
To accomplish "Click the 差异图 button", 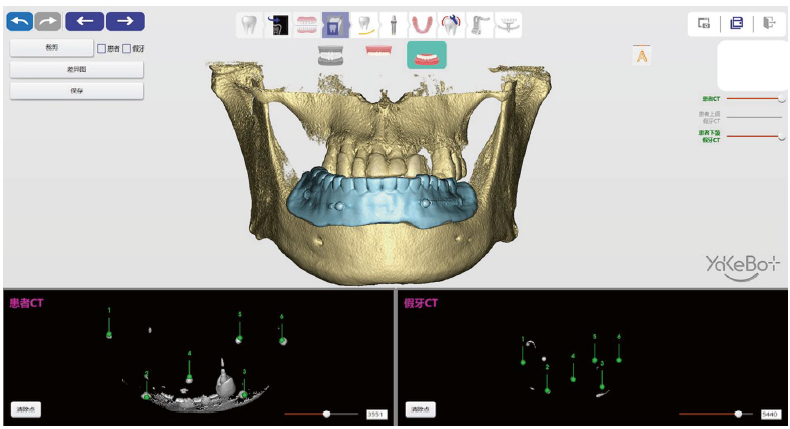I will click(x=77, y=70).
